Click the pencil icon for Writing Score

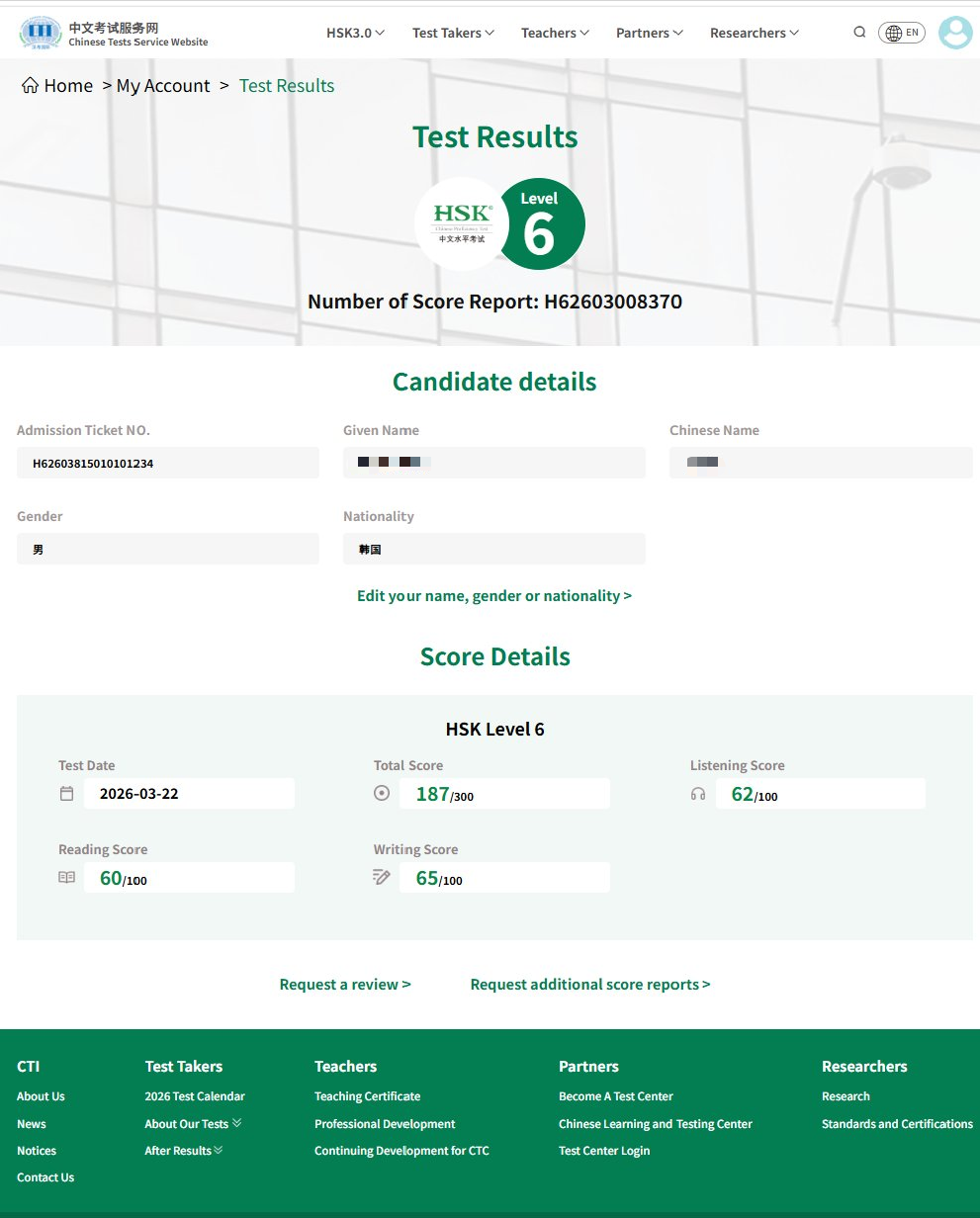(382, 877)
